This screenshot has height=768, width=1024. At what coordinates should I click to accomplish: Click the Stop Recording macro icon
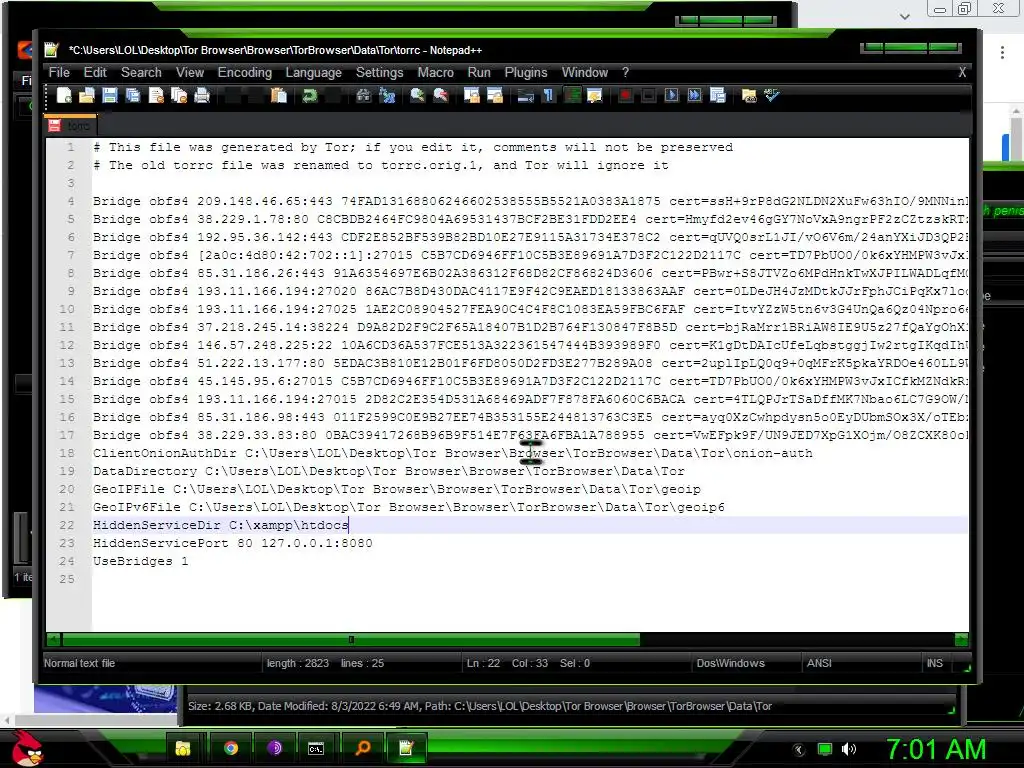(648, 95)
